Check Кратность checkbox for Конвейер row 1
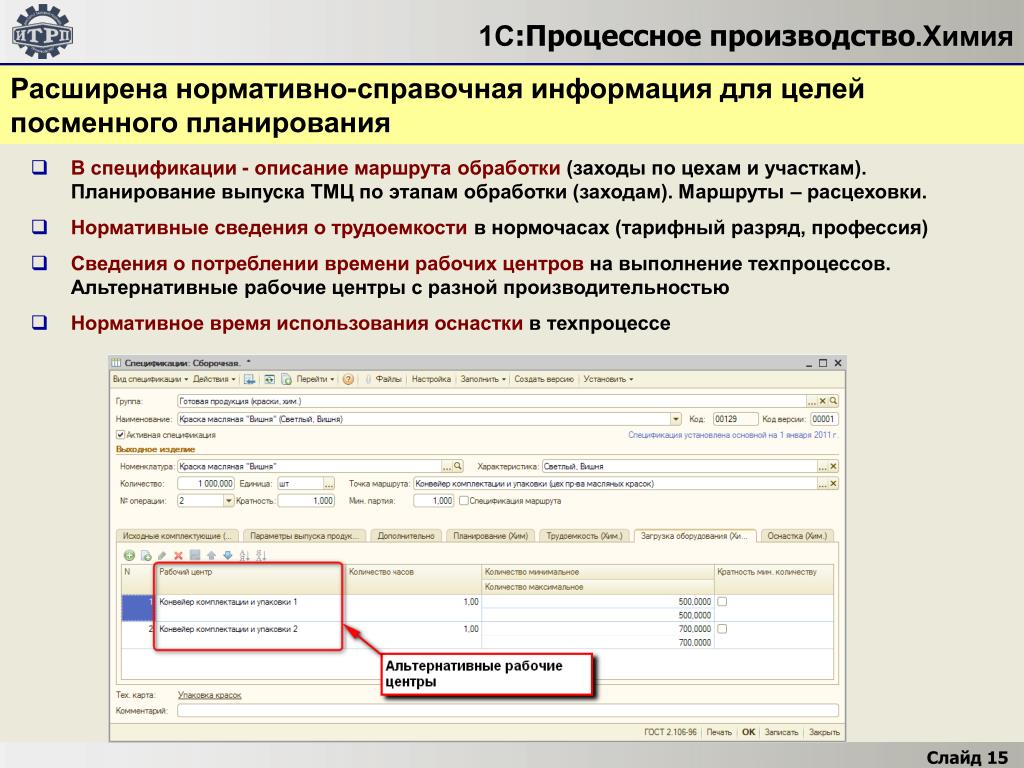Viewport: 1024px width, 768px height. 722,601
